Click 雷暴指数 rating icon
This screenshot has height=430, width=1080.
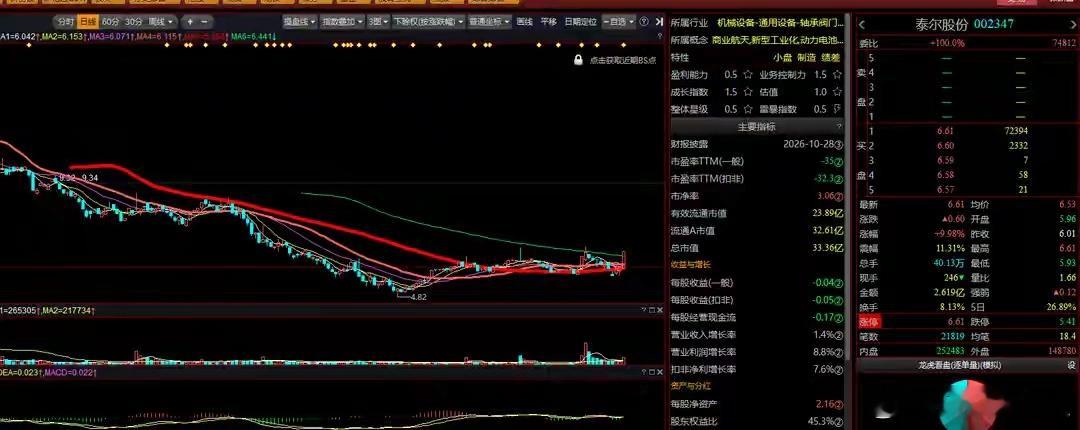837,109
